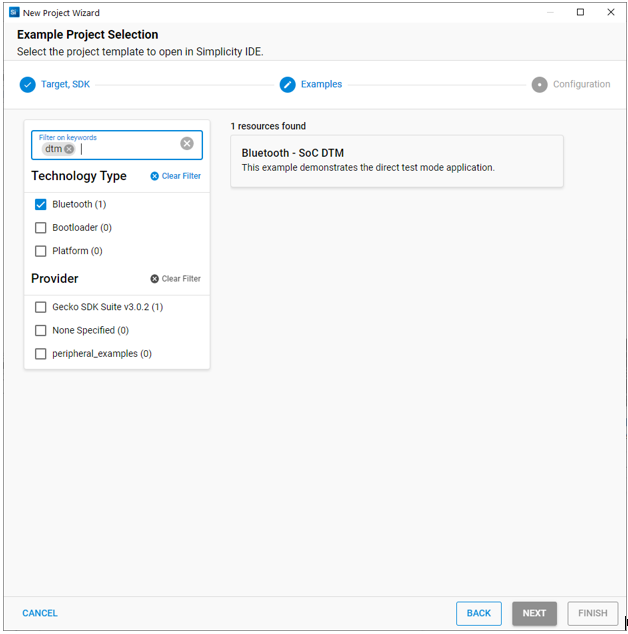
Task: Close the New Project Wizard window
Action: click(611, 12)
